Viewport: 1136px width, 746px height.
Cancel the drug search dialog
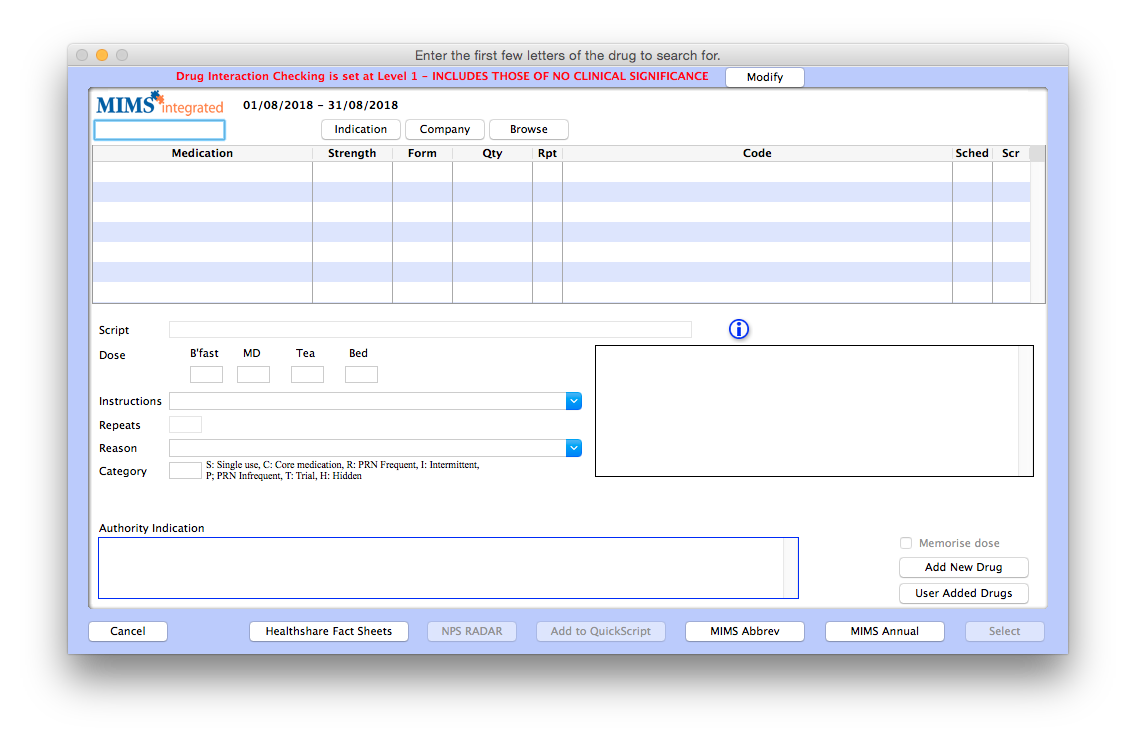click(x=127, y=631)
